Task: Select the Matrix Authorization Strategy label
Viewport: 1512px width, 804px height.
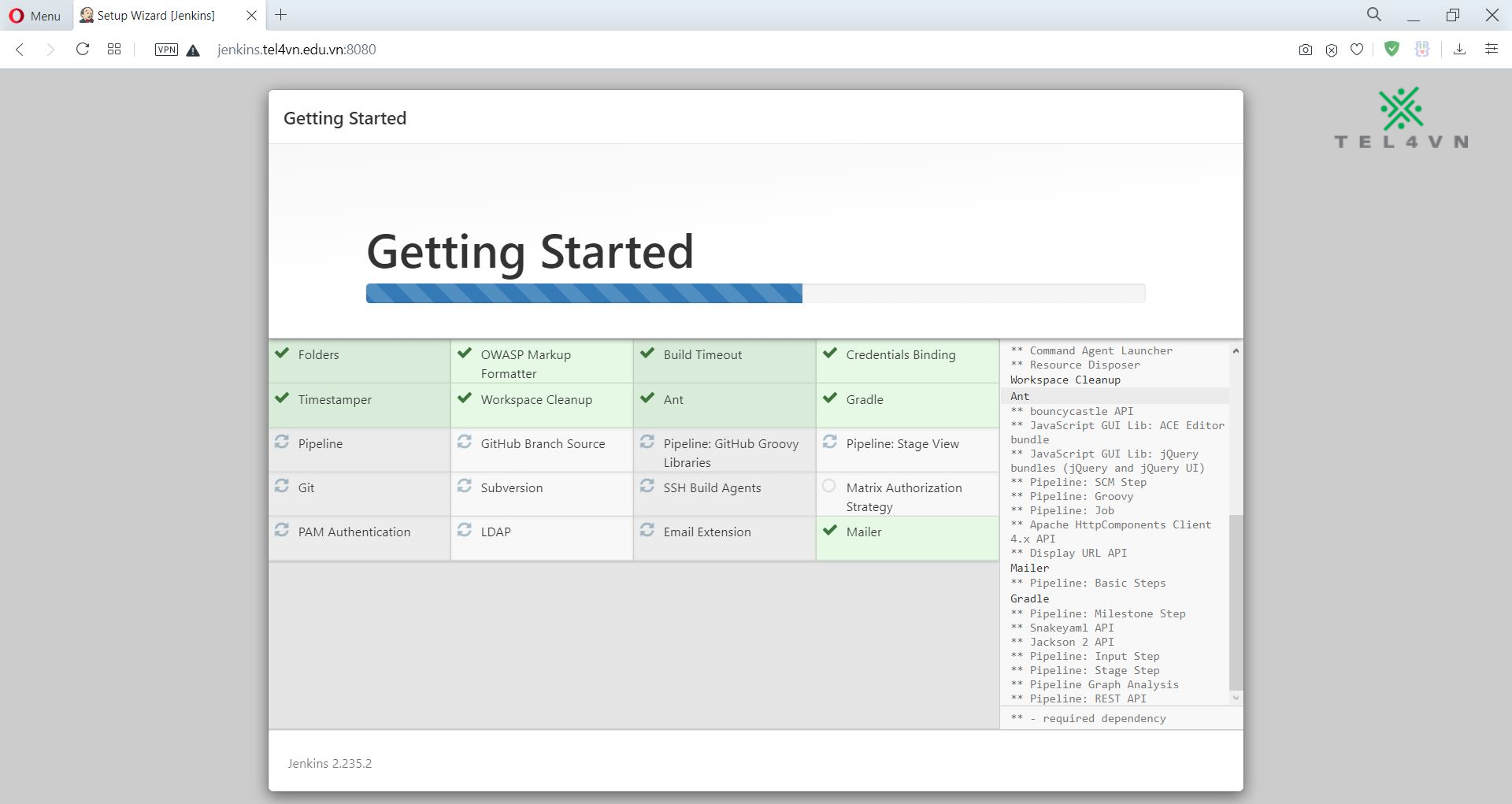Action: [904, 498]
